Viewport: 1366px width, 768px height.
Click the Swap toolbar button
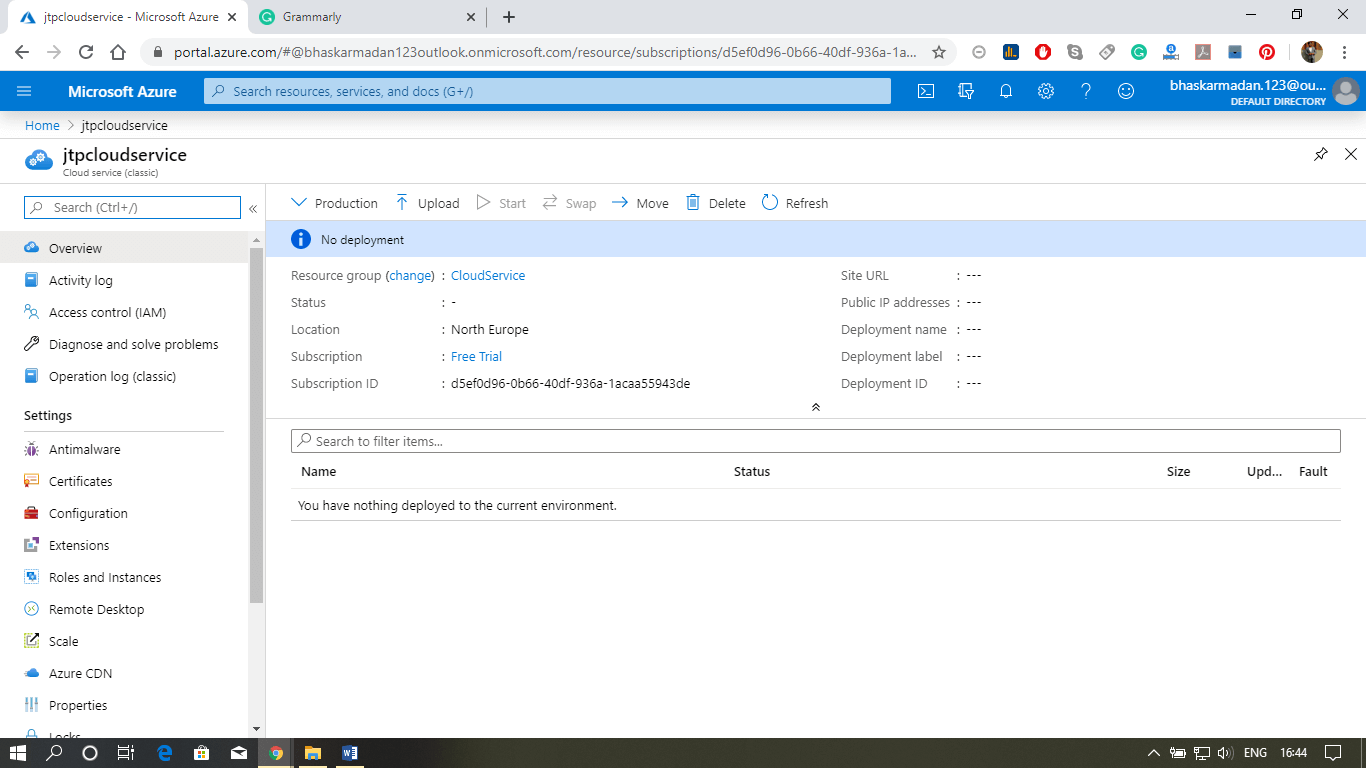coord(569,203)
